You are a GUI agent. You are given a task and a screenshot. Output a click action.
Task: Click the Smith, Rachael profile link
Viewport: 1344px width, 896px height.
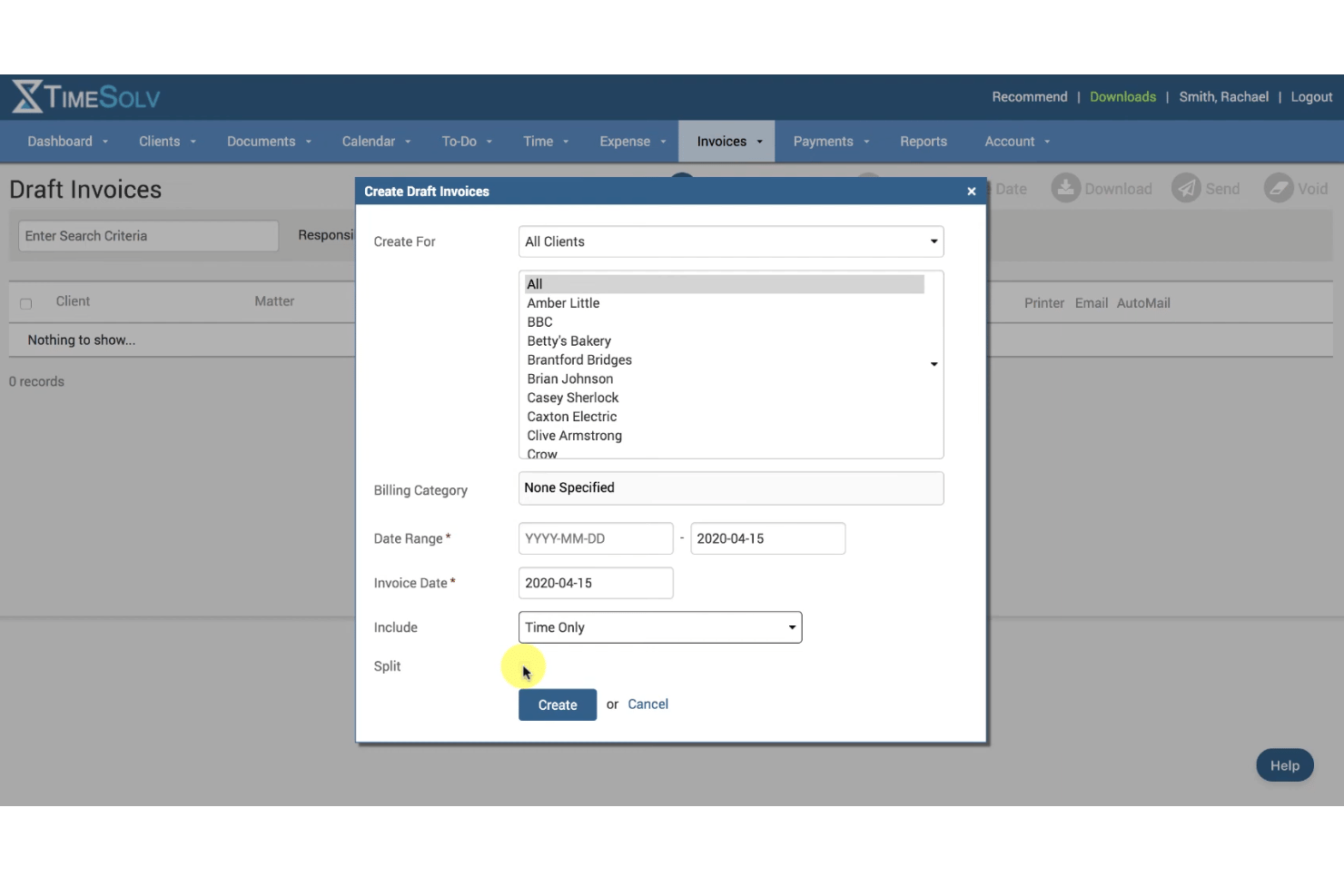point(1223,97)
